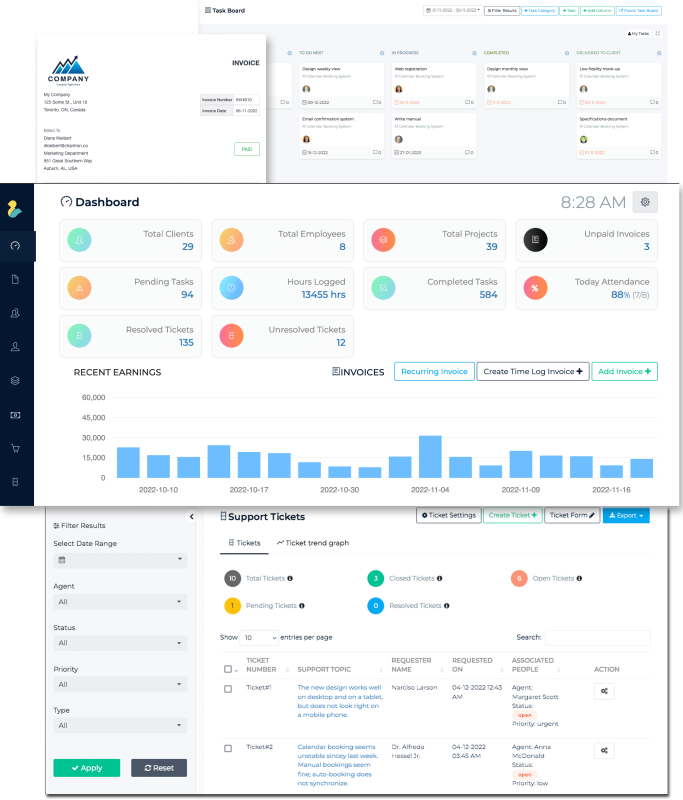The height and width of the screenshot is (800, 683).
Task: Open actions gear for Ticket#1
Action: pyautogui.click(x=604, y=691)
